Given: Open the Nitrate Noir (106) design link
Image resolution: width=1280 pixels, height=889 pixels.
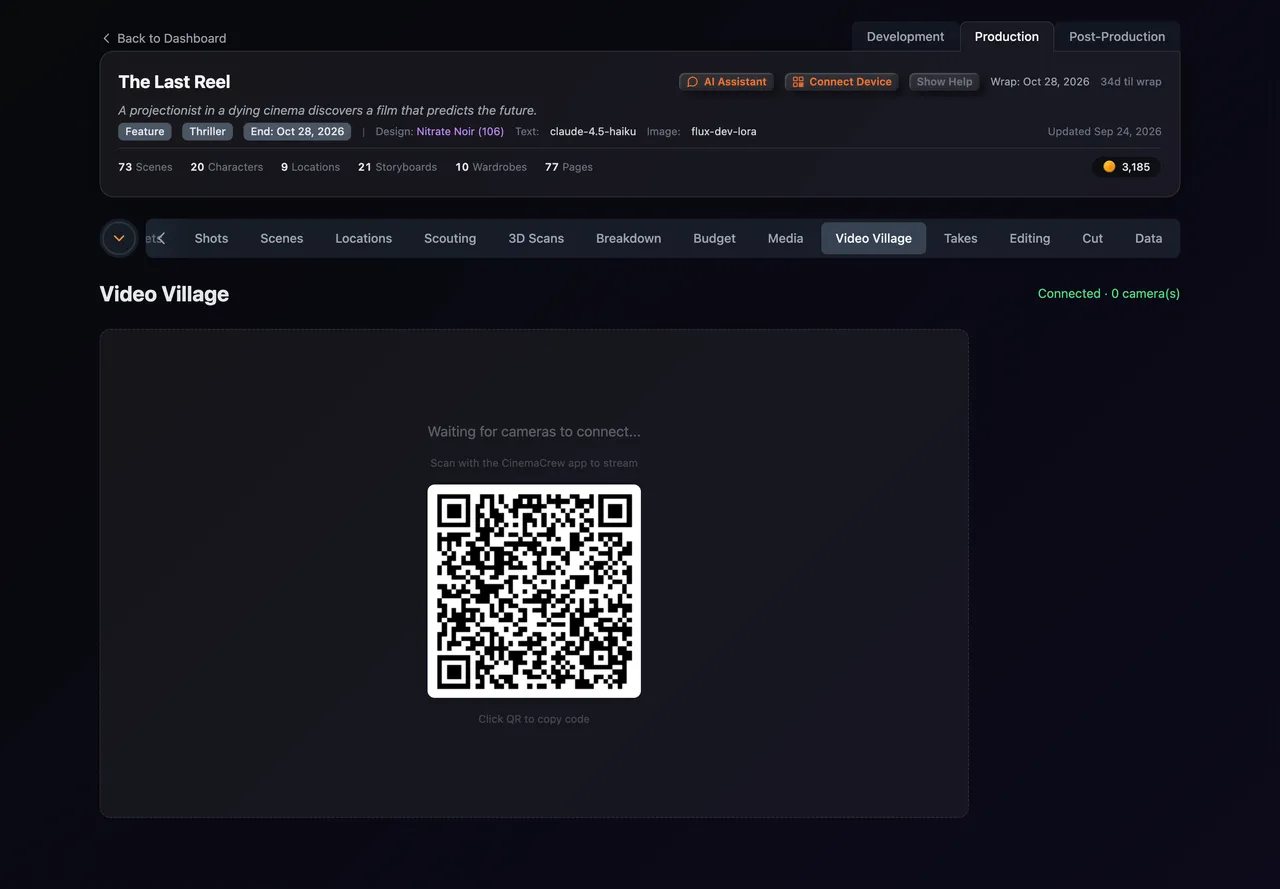Looking at the screenshot, I should coord(460,132).
